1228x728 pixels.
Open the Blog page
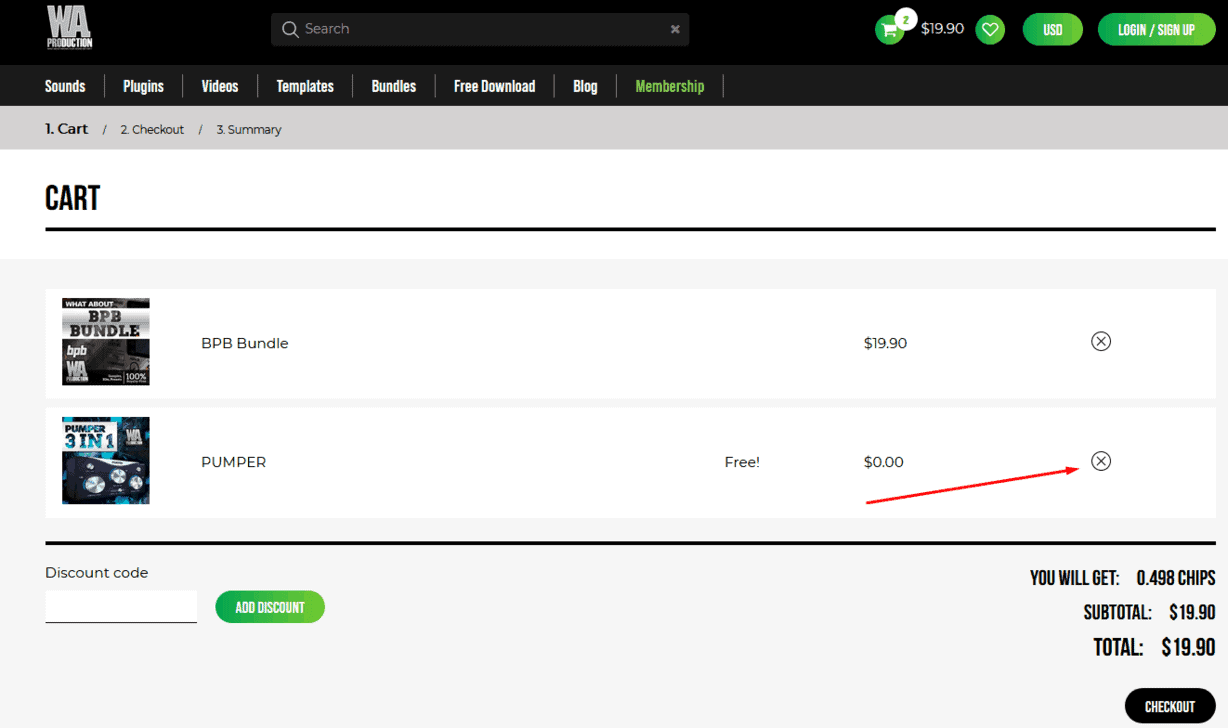[x=585, y=86]
